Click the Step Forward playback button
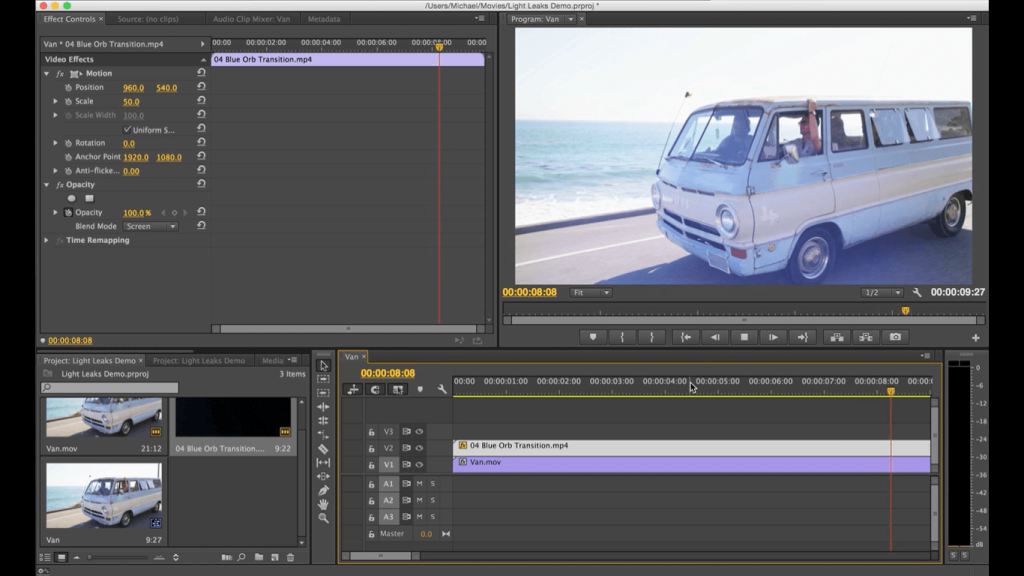This screenshot has height=576, width=1024. click(772, 336)
